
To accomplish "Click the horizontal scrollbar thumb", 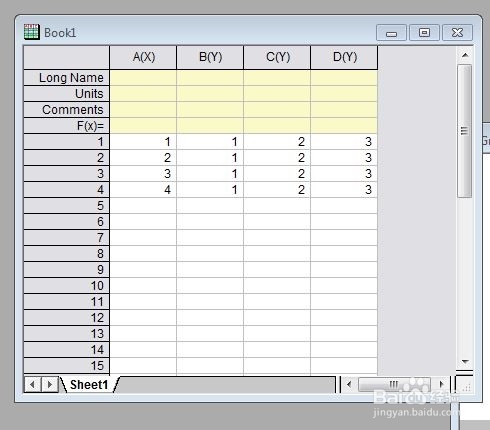I will coord(394,384).
